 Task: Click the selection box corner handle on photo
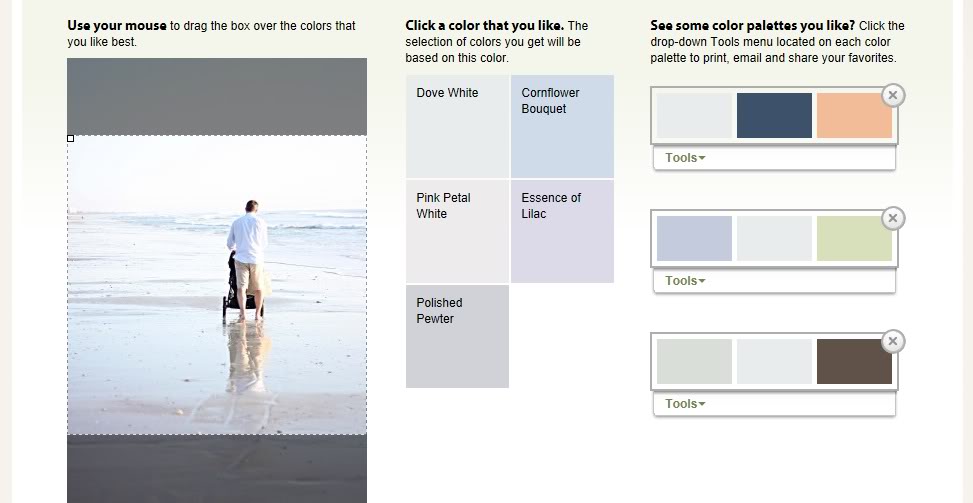click(x=71, y=139)
